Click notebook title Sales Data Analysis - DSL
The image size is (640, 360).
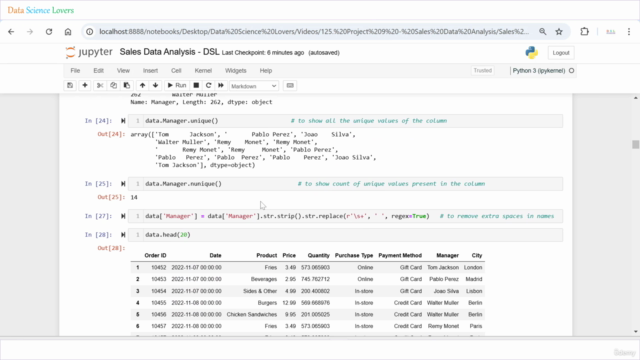coord(169,52)
